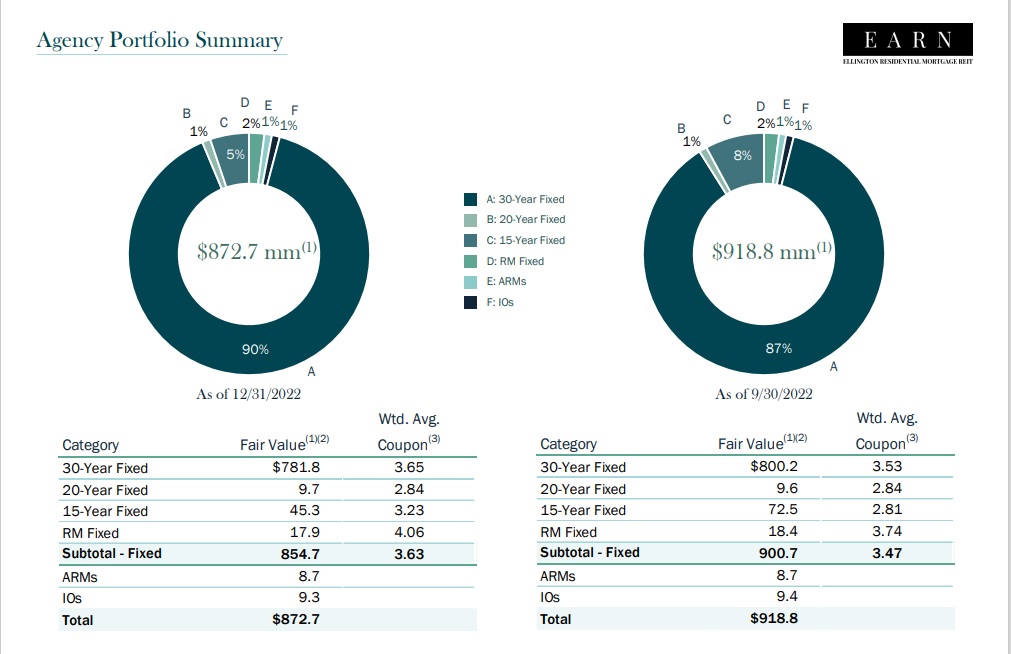The height and width of the screenshot is (654, 1011).
Task: Click the $918.8 total fair value cell
Action: click(x=774, y=618)
